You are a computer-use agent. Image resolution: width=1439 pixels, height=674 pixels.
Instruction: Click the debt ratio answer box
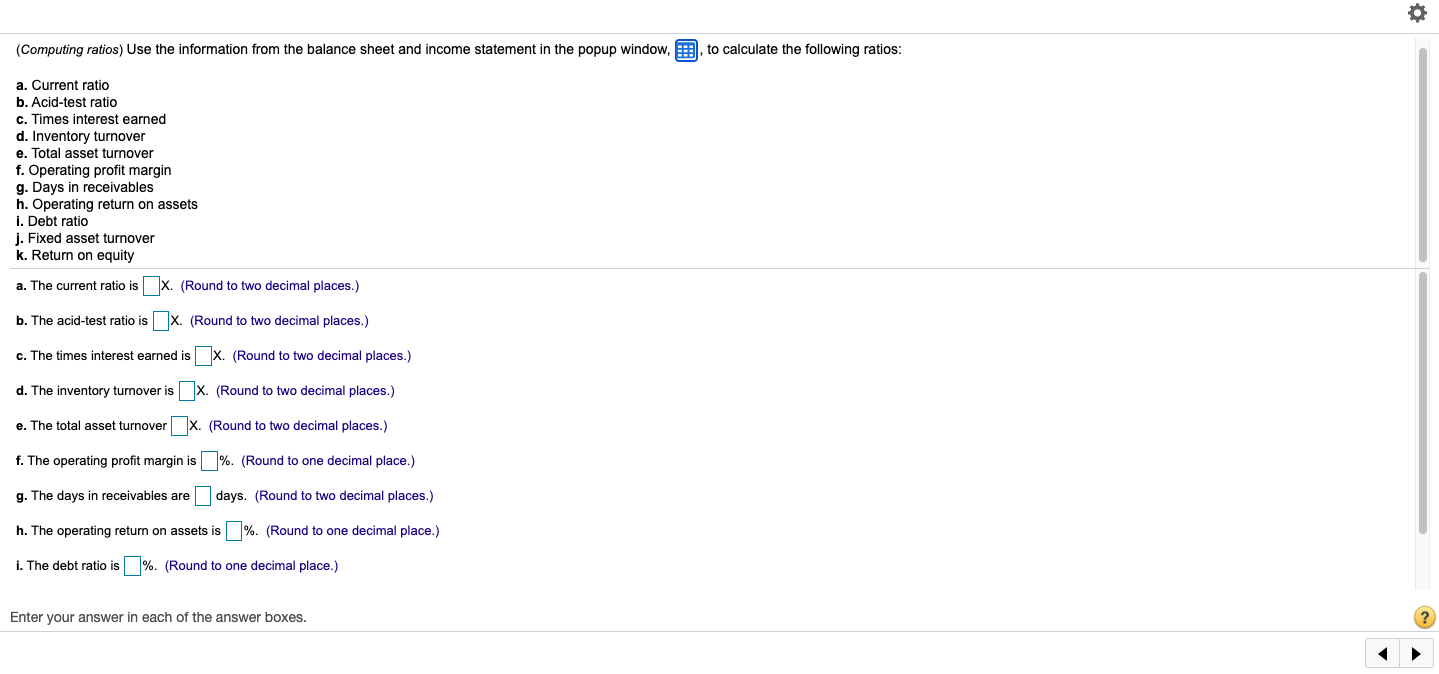pyautogui.click(x=132, y=565)
